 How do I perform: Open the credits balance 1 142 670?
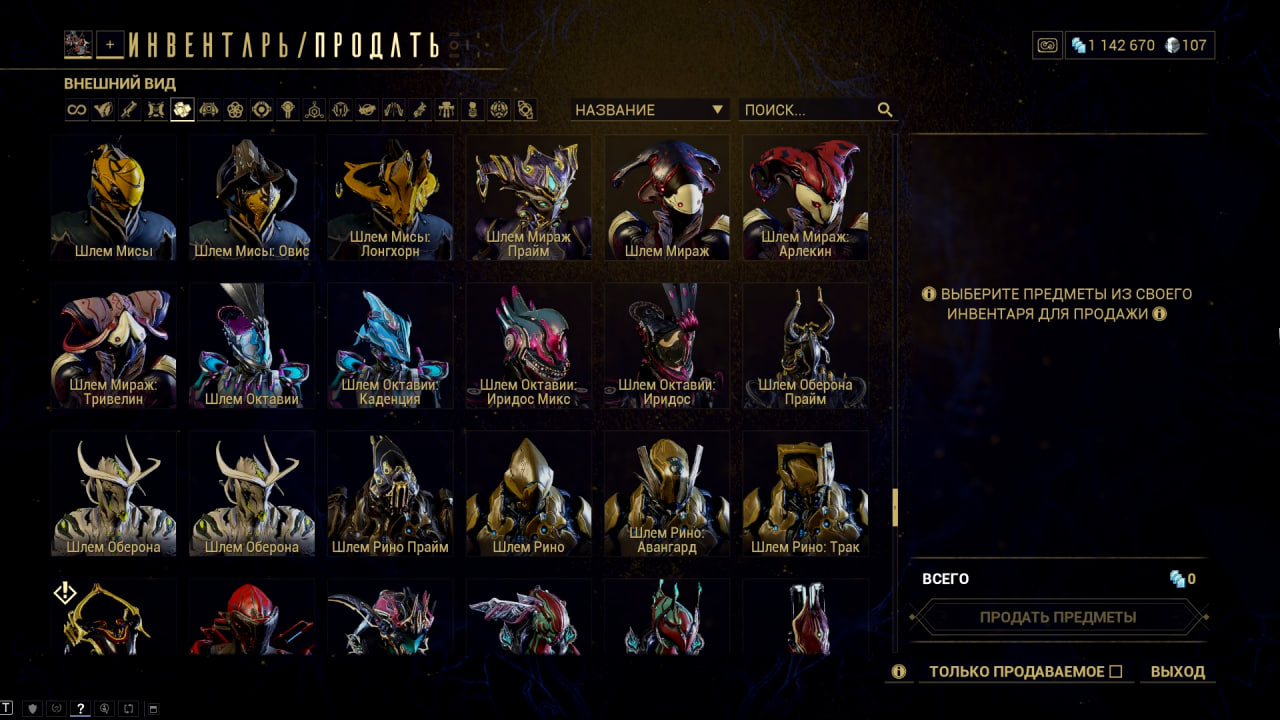(1113, 45)
